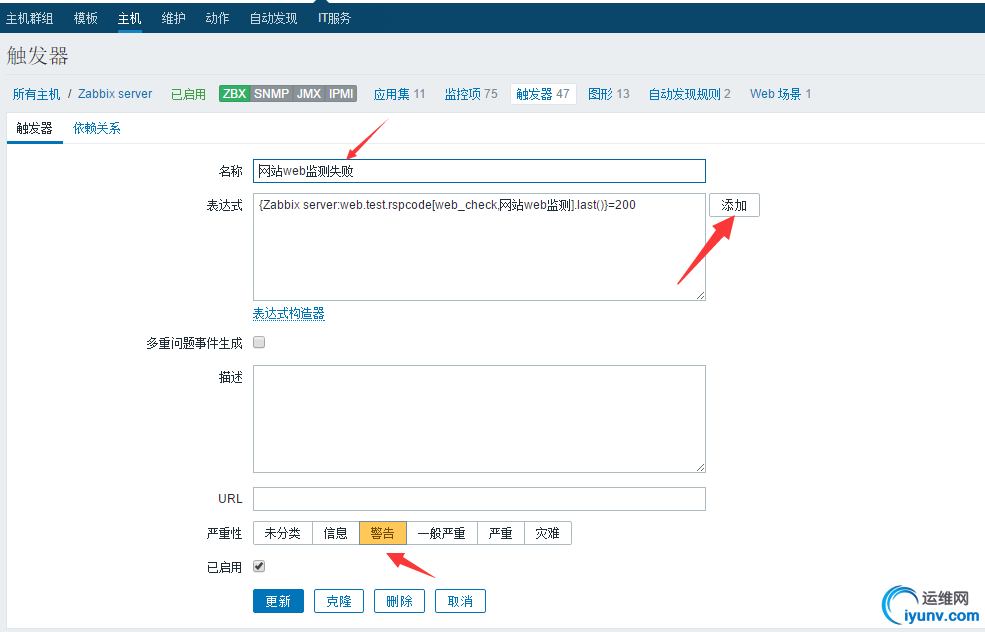
Task: Click the 取消 button
Action: point(460,601)
